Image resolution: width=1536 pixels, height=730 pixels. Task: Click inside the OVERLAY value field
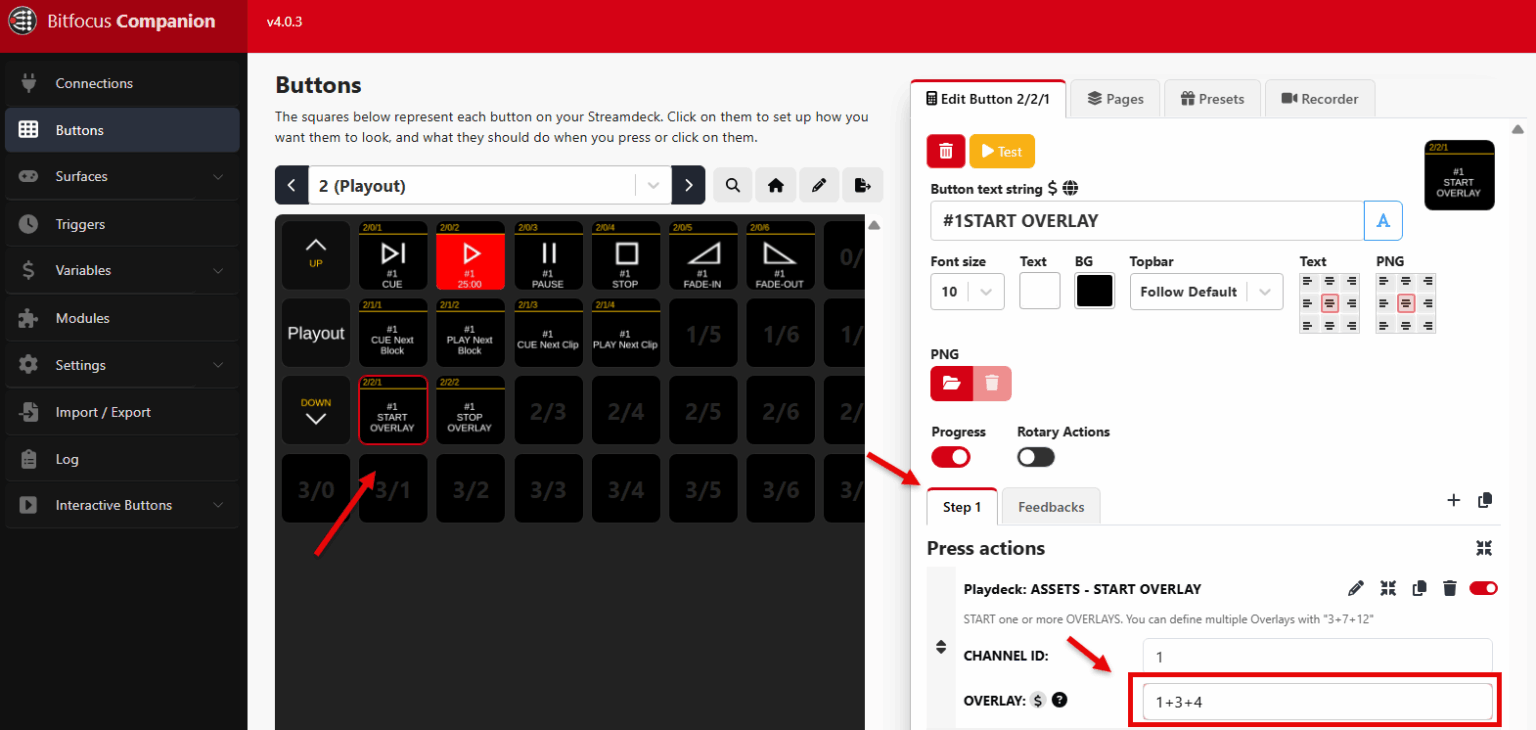click(x=1314, y=701)
